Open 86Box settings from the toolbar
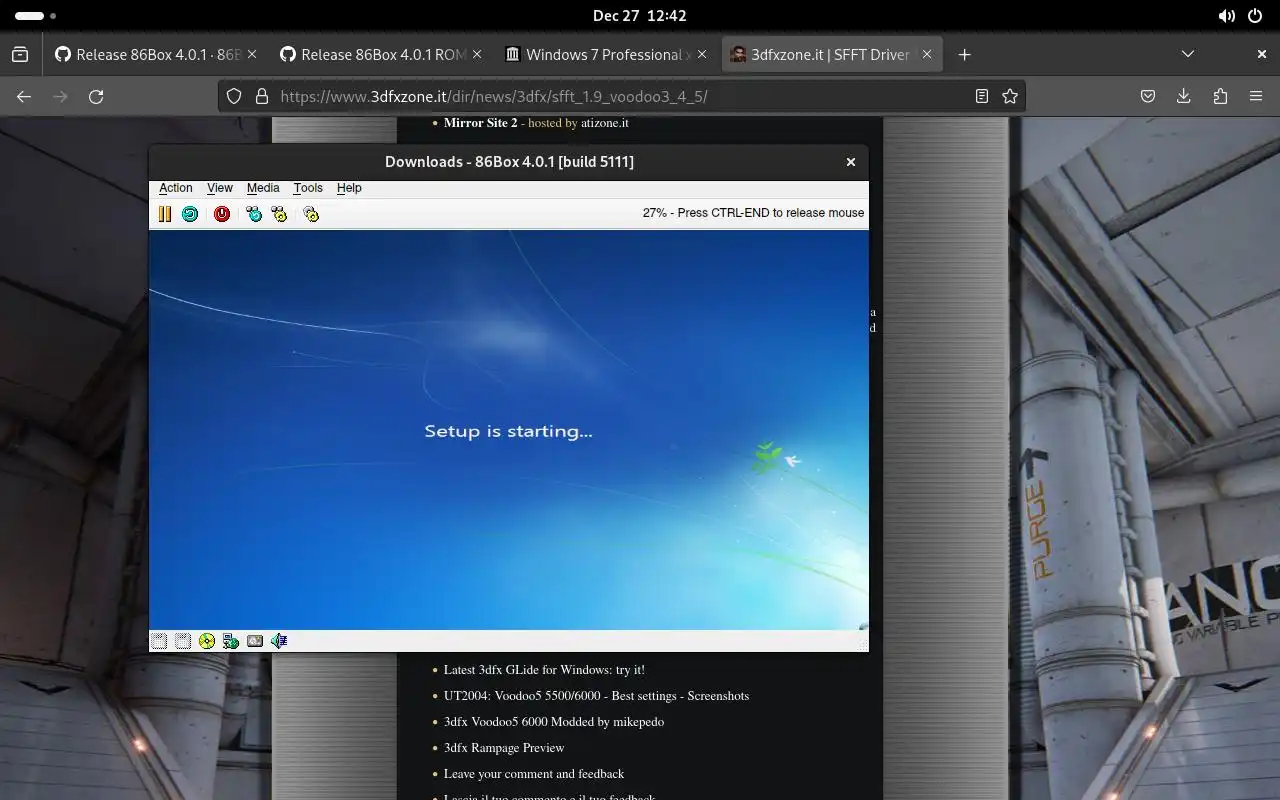1280x800 pixels. click(x=311, y=214)
